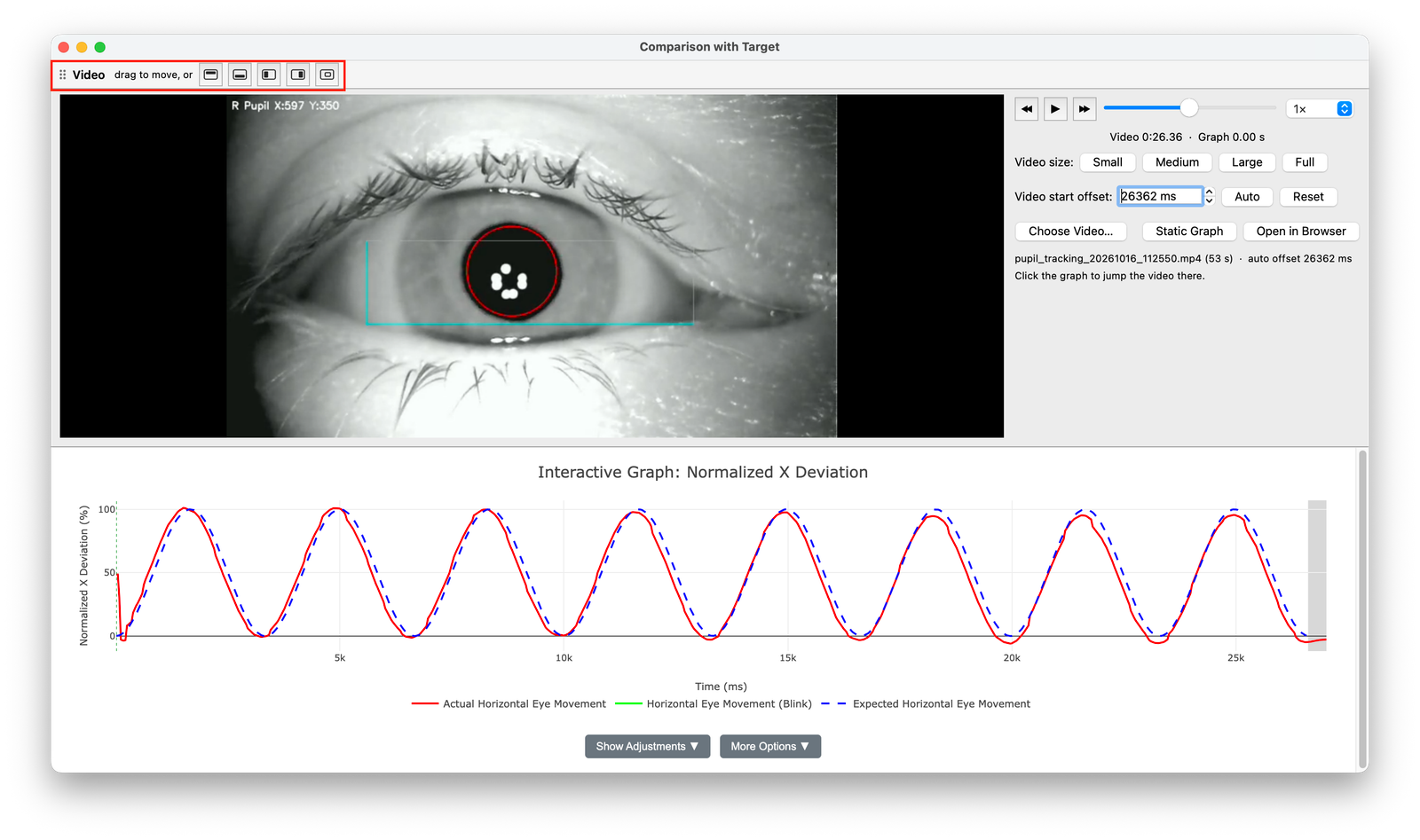Set video size to Full
The image size is (1420, 840).
point(1305,162)
